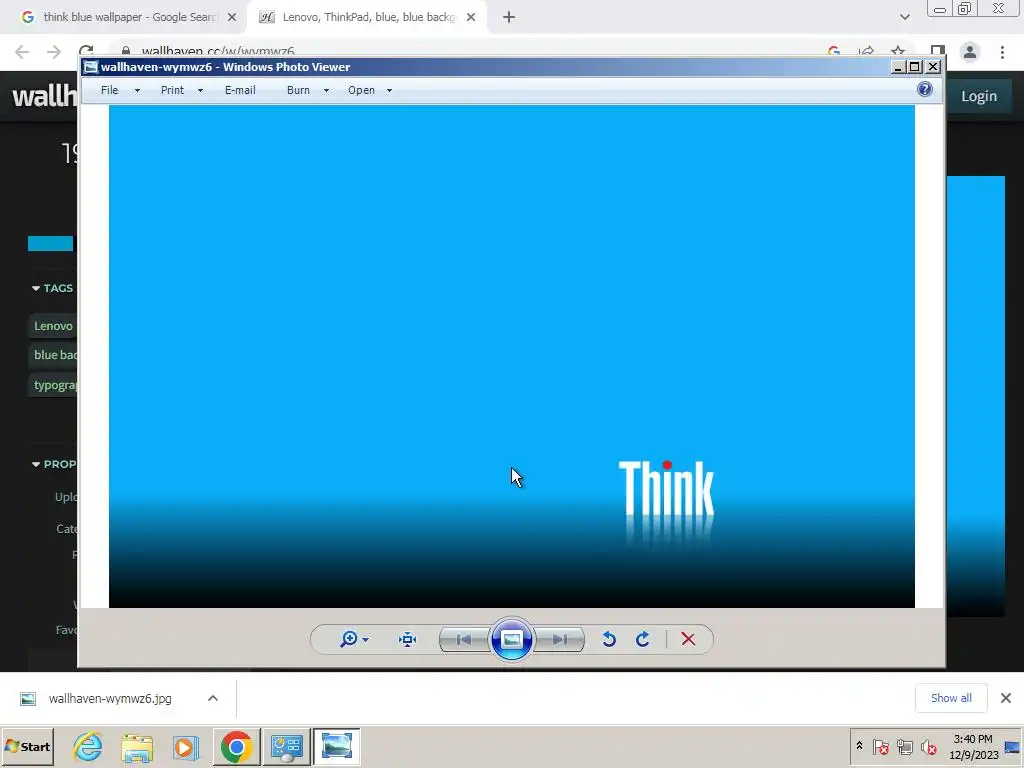
Task: Go back in Chrome
Action: pyautogui.click(x=22, y=52)
